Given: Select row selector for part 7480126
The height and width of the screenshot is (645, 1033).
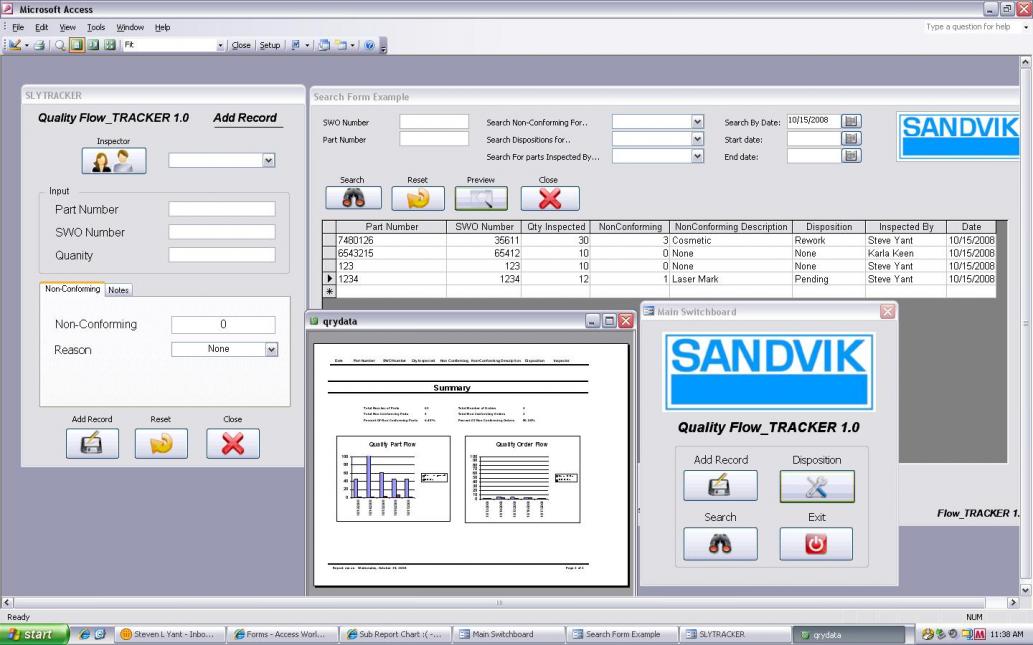Looking at the screenshot, I should 329,240.
